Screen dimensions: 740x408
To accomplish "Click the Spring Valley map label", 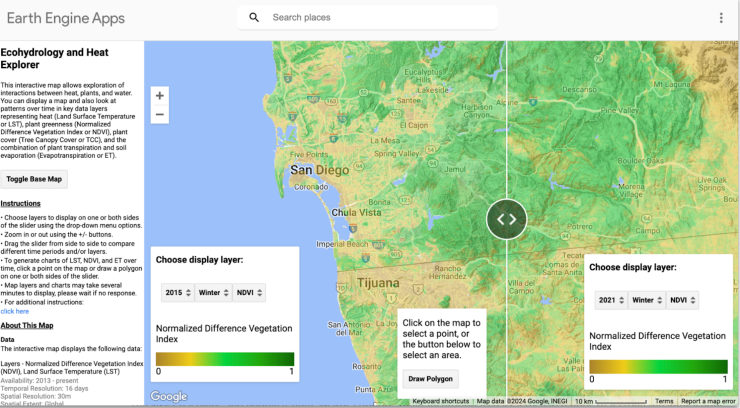I will (x=396, y=154).
